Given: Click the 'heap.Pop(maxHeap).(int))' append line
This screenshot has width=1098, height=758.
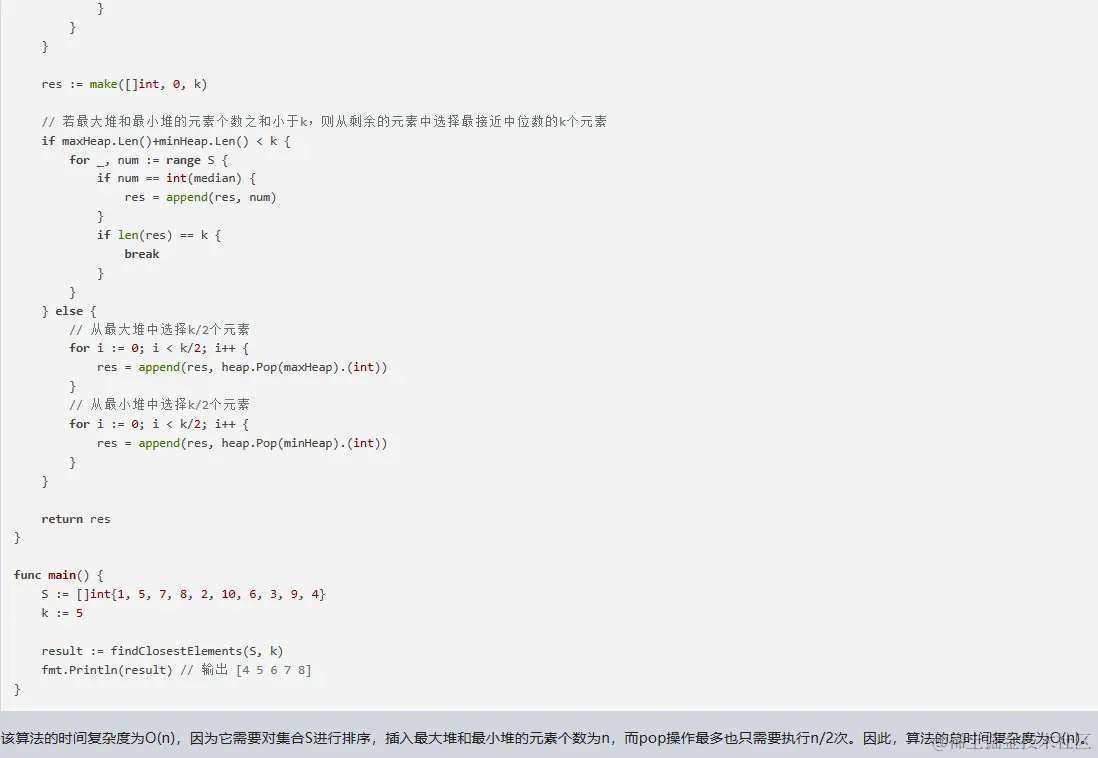Looking at the screenshot, I should tap(242, 368).
